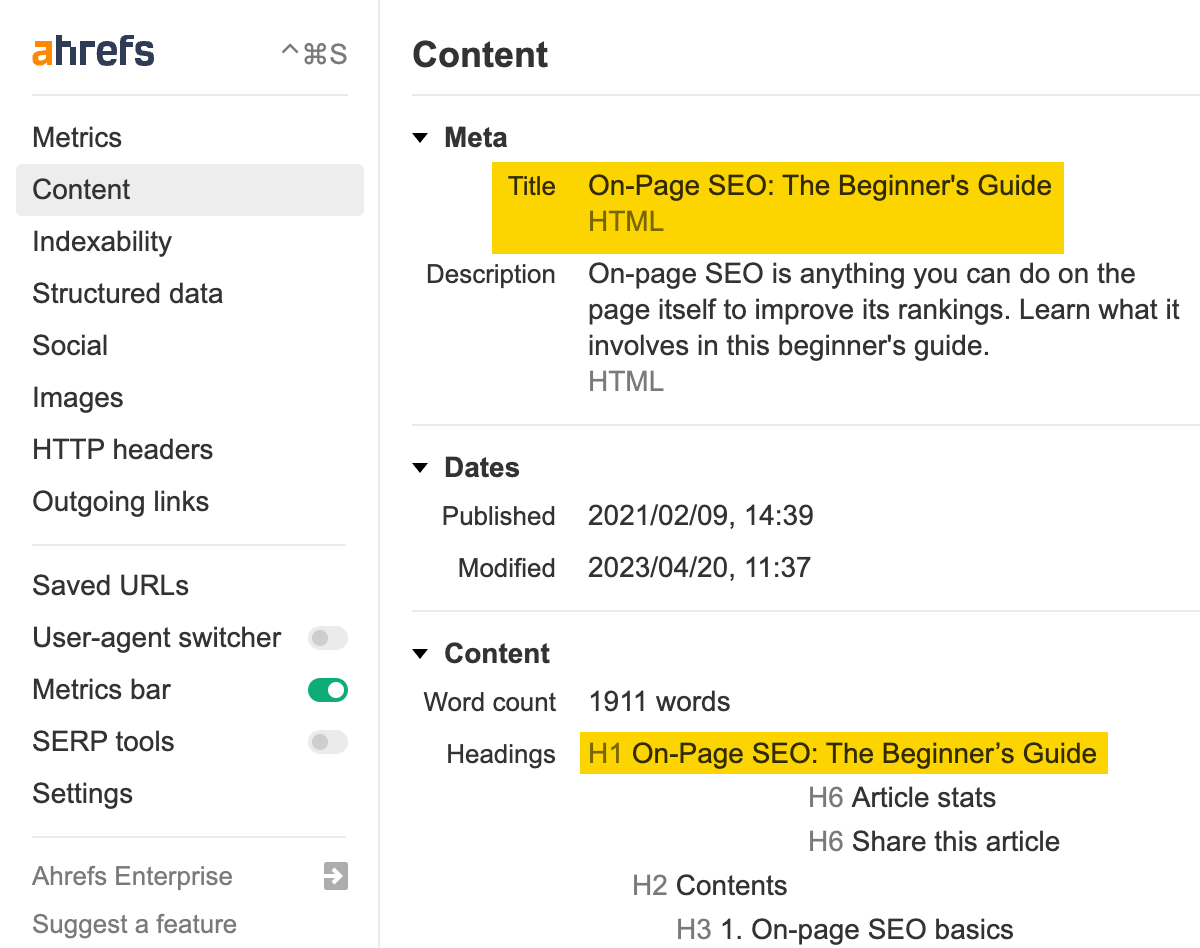The width and height of the screenshot is (1200, 948).
Task: Click the Ahrefs Enterprise arrow icon
Action: (335, 877)
